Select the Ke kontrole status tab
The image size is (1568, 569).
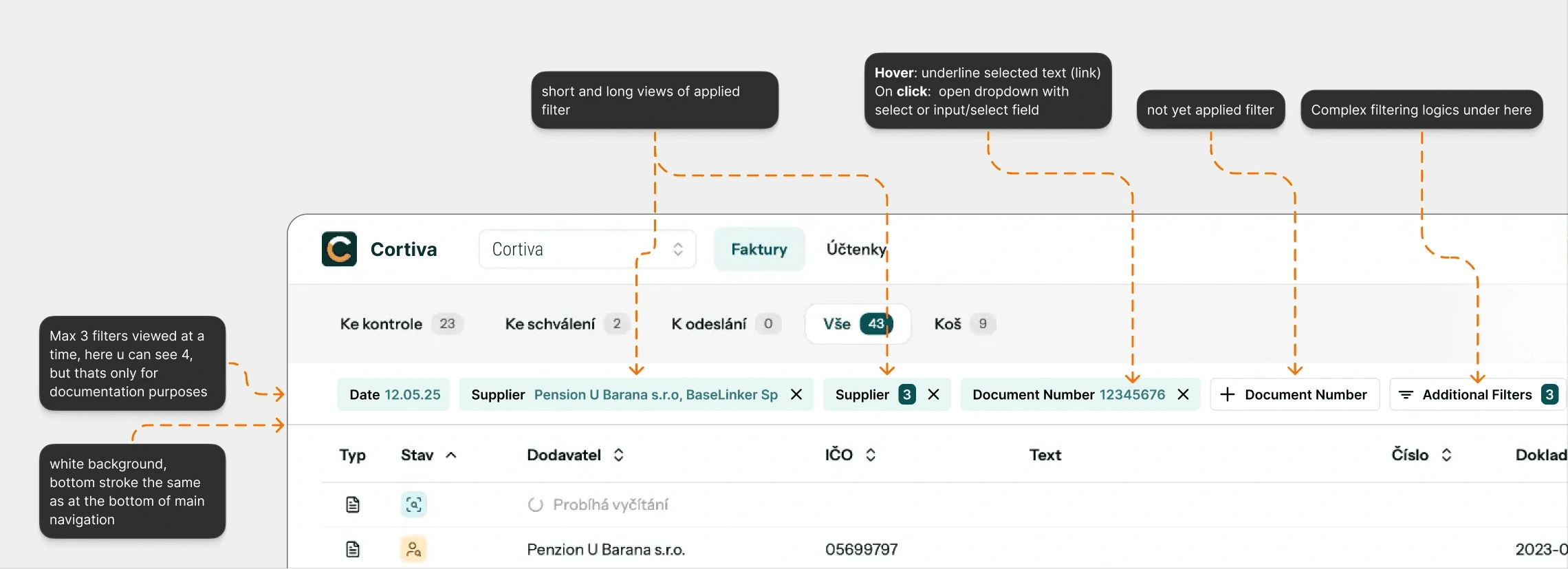click(400, 324)
